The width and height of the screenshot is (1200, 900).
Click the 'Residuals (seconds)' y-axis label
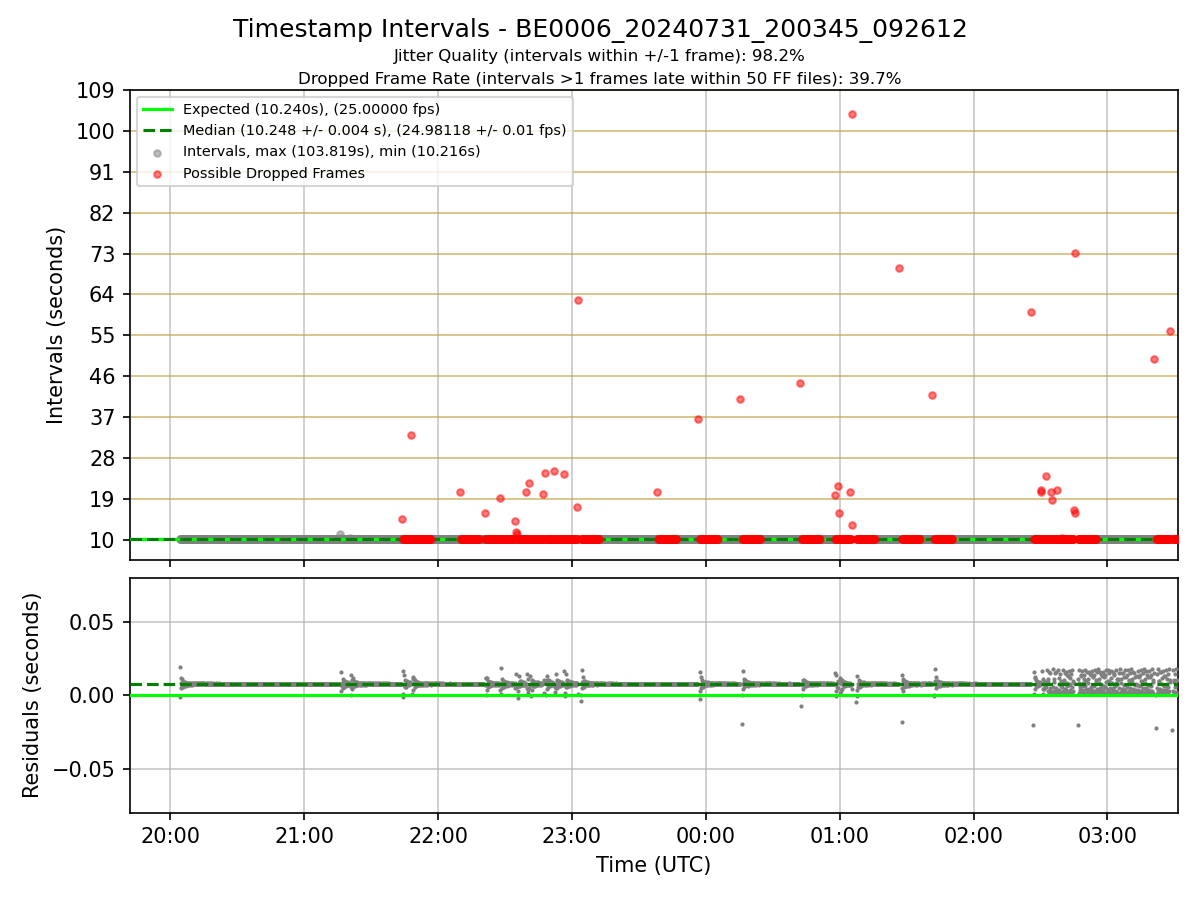[x=32, y=695]
